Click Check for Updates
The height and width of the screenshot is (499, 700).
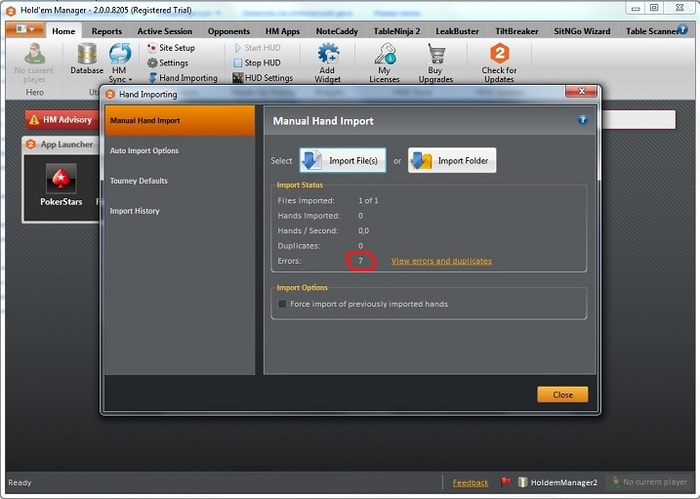499,62
